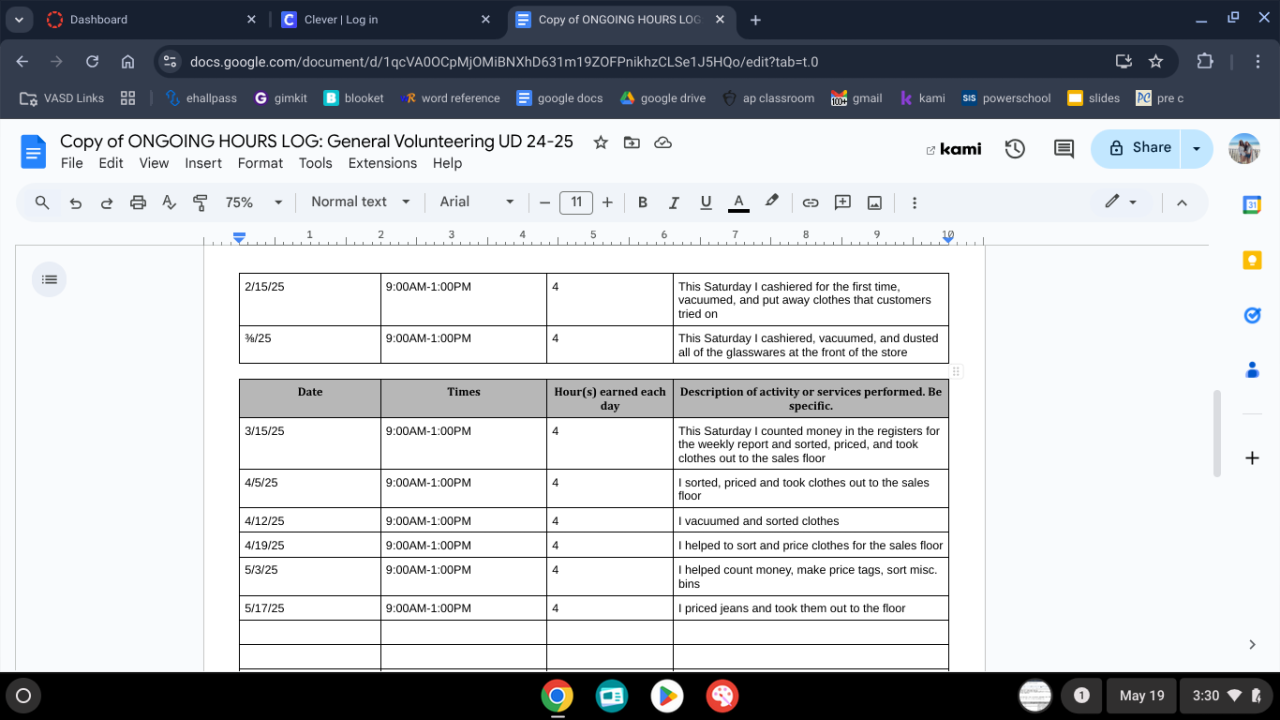Viewport: 1280px width, 720px height.
Task: Open editing mode dropdown
Action: (1121, 202)
